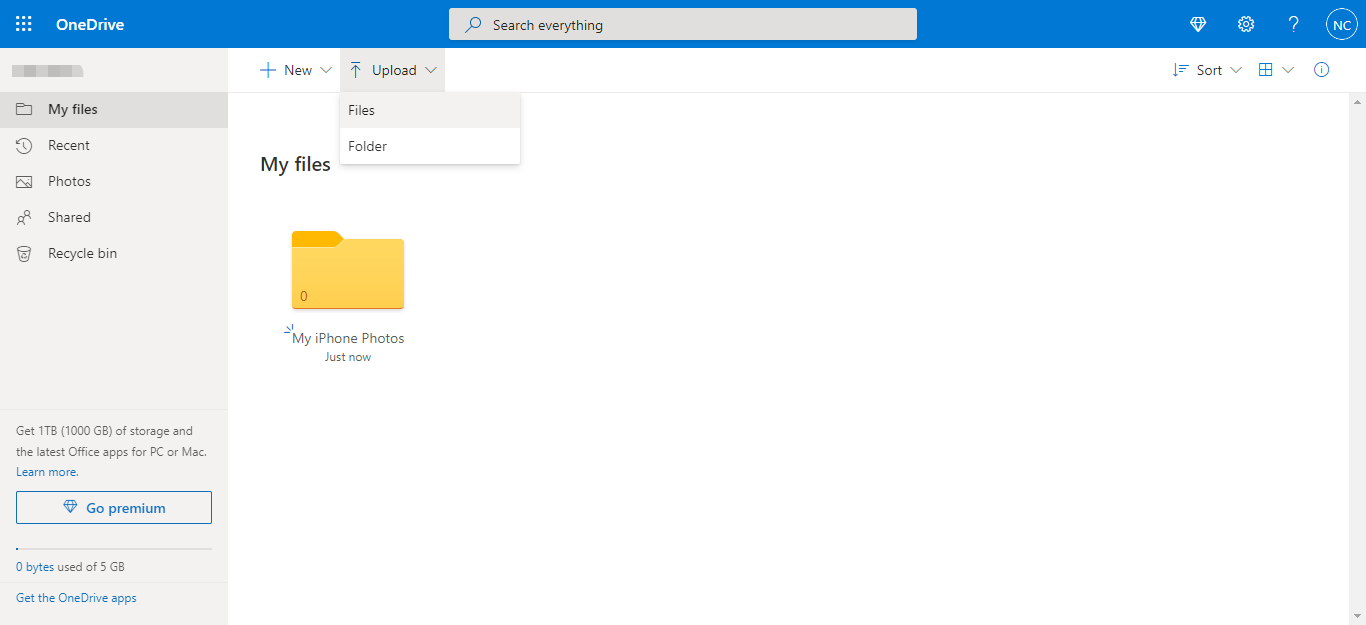Viewport: 1366px width, 625px height.
Task: Open OneDrive settings gear
Action: [x=1245, y=23]
